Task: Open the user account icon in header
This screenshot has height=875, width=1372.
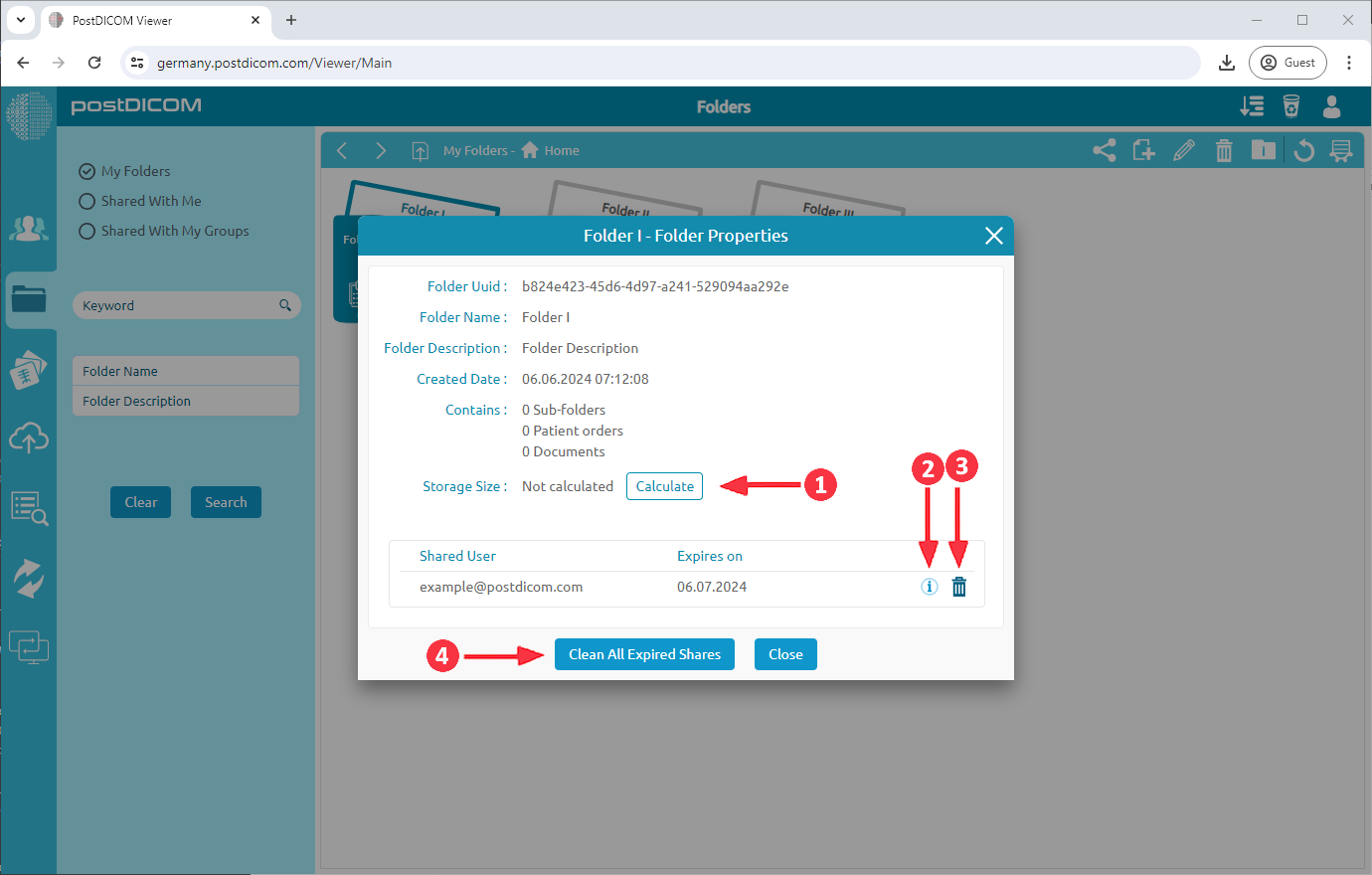Action: pyautogui.click(x=1331, y=106)
